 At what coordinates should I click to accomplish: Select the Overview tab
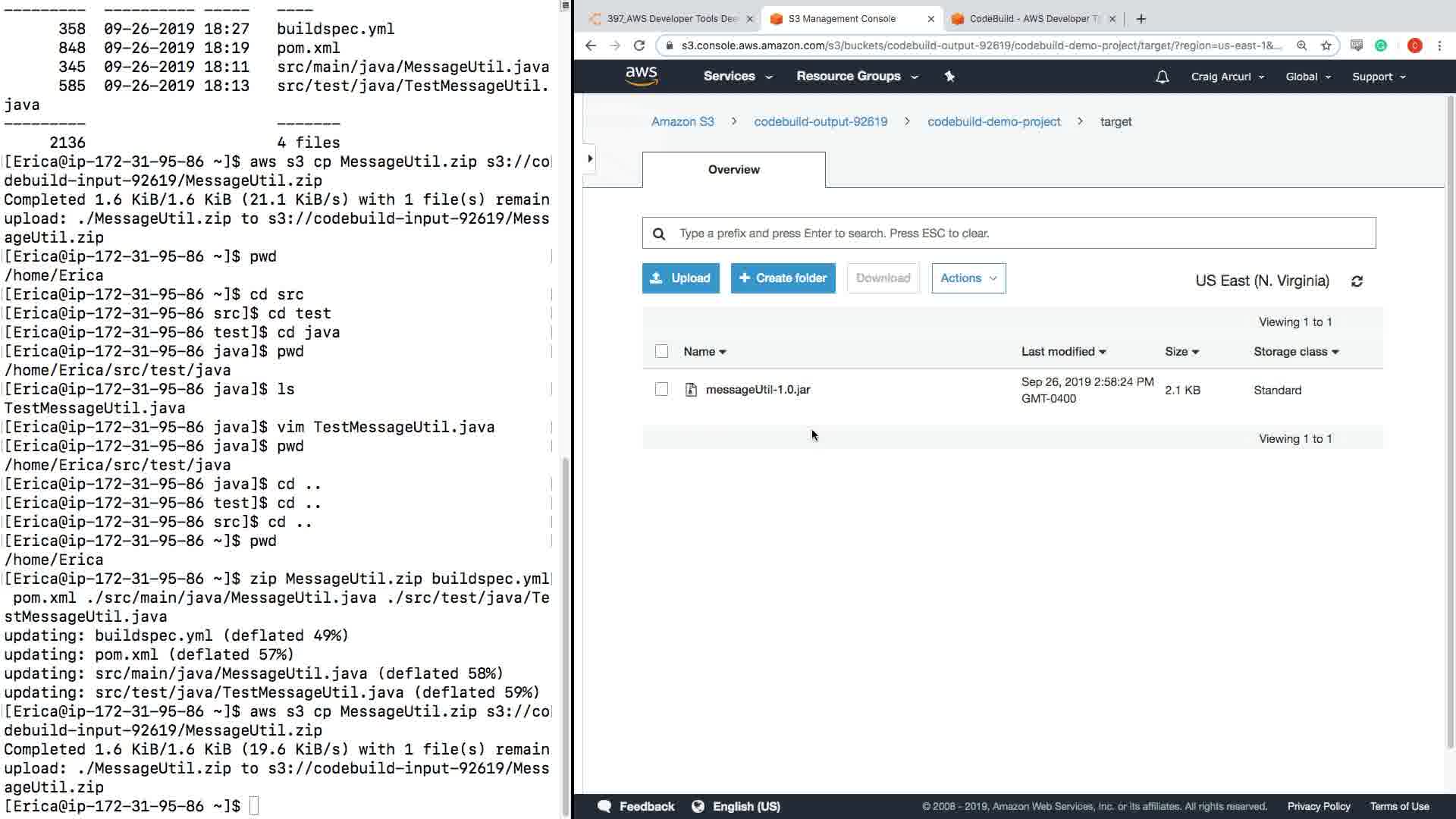click(733, 170)
